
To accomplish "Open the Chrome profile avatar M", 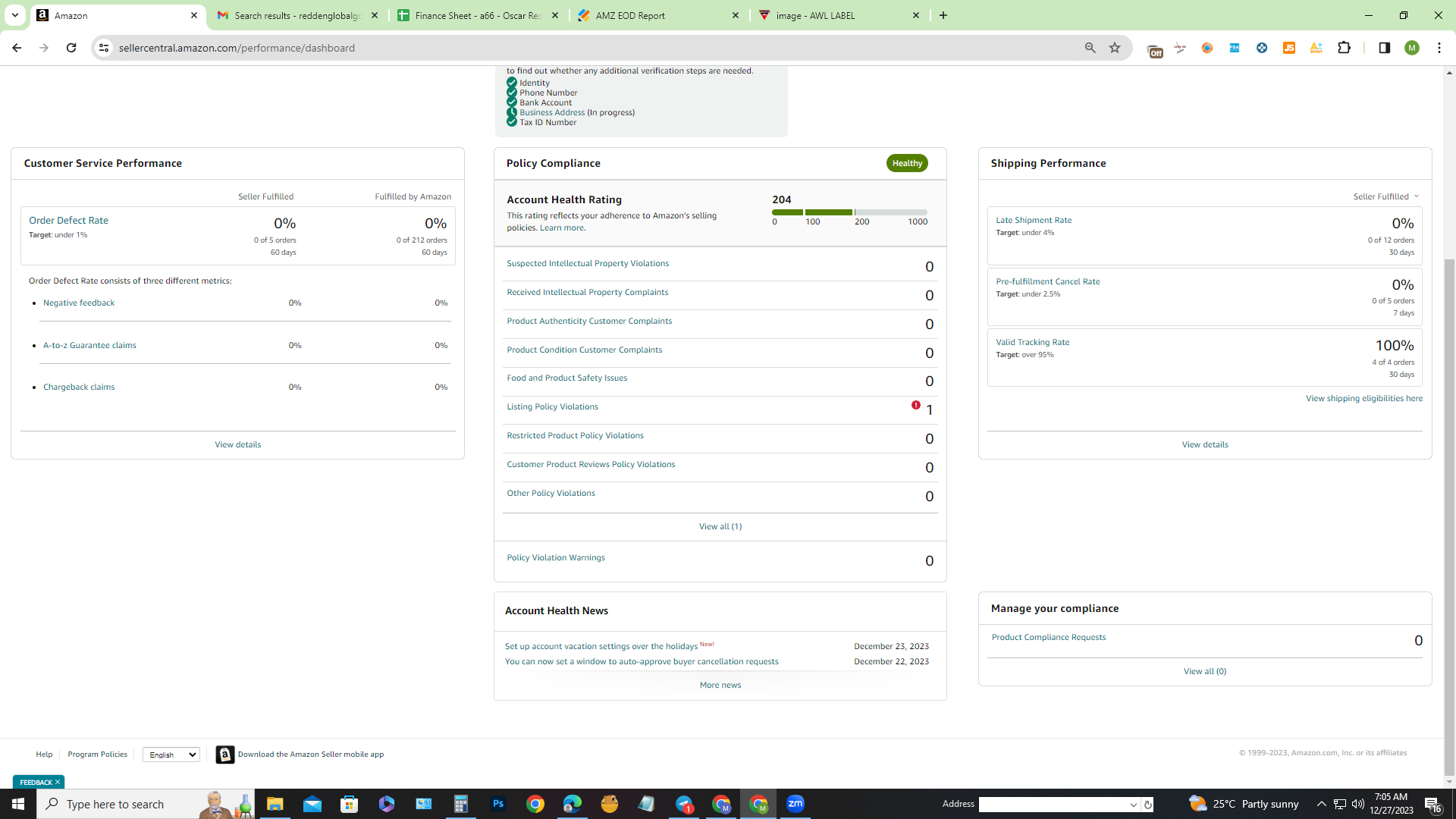I will click(x=1411, y=48).
